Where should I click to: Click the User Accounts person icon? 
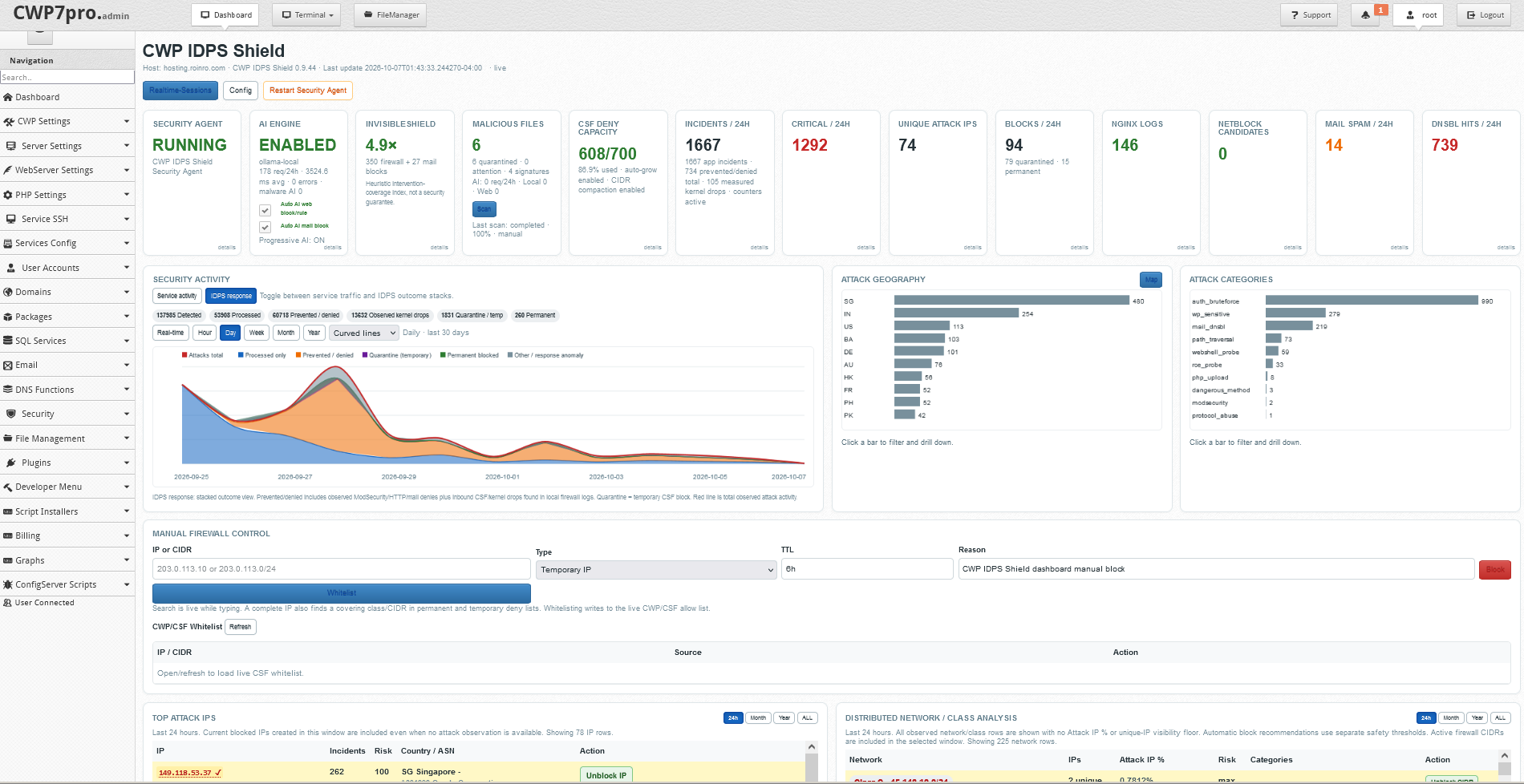11,268
